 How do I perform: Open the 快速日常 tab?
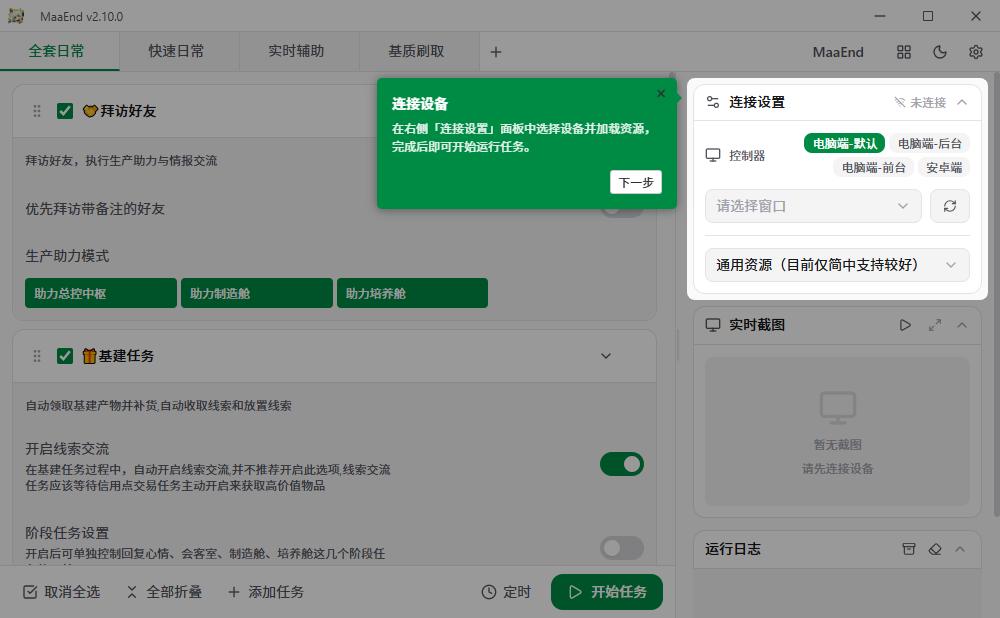(177, 52)
